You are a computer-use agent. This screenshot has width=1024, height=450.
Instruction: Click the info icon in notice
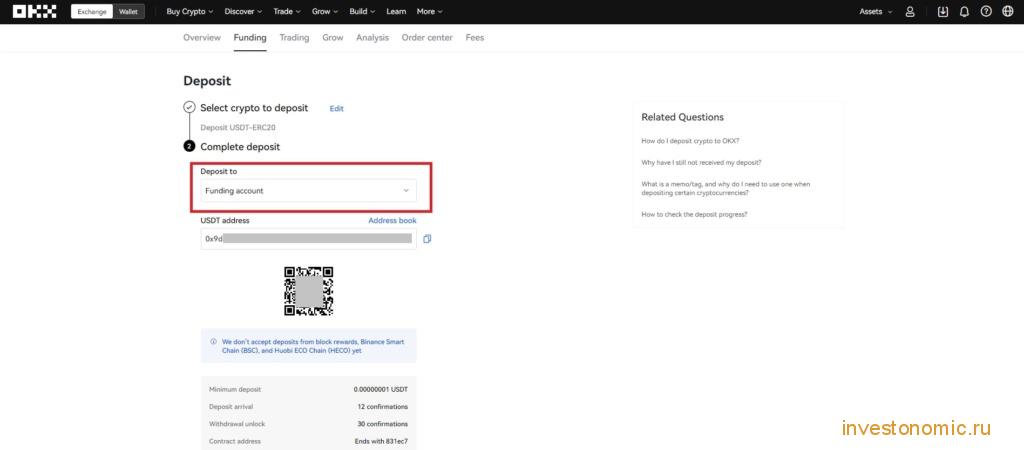pyautogui.click(x=213, y=342)
